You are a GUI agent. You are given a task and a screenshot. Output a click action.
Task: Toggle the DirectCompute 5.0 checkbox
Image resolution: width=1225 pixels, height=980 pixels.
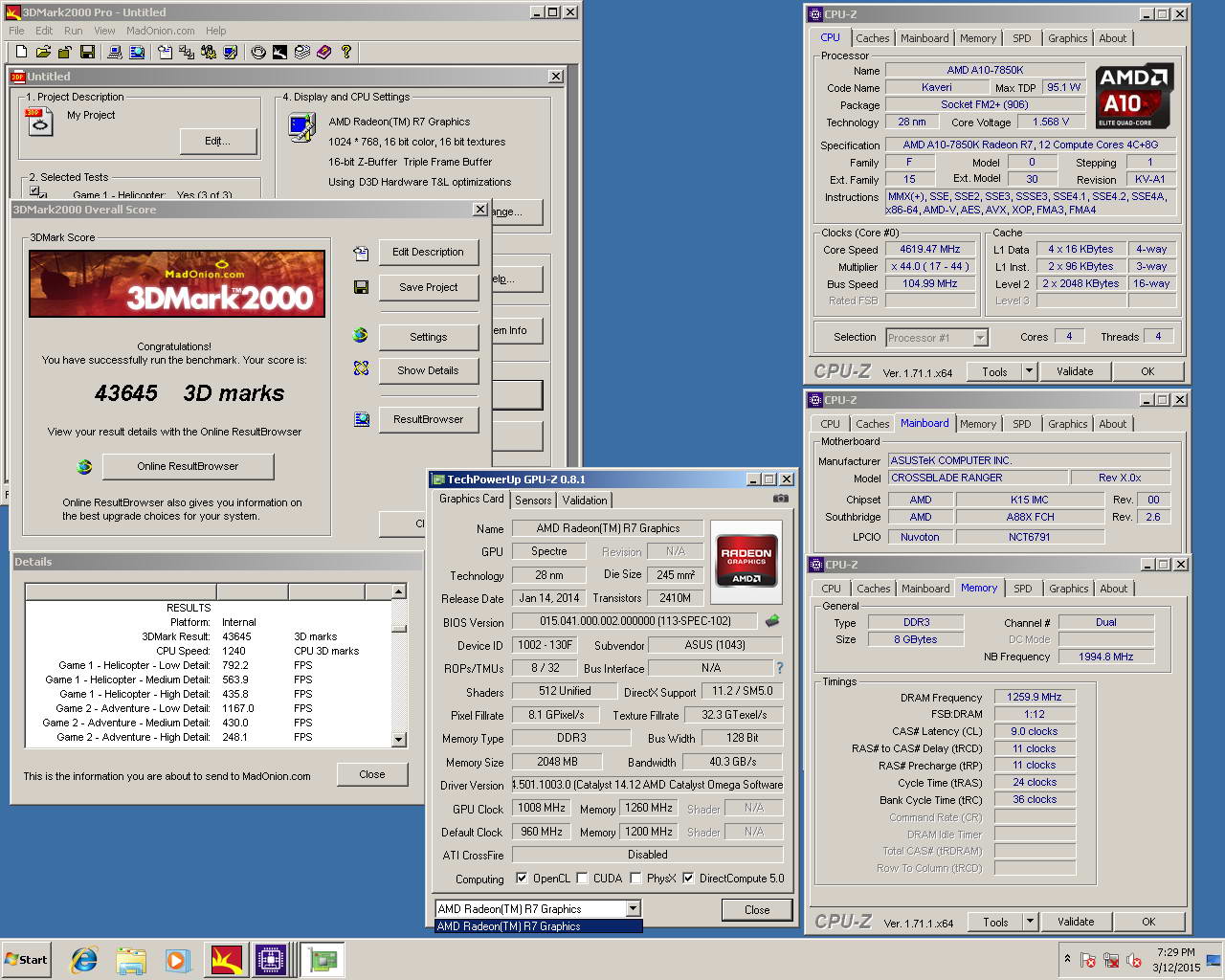pos(688,878)
